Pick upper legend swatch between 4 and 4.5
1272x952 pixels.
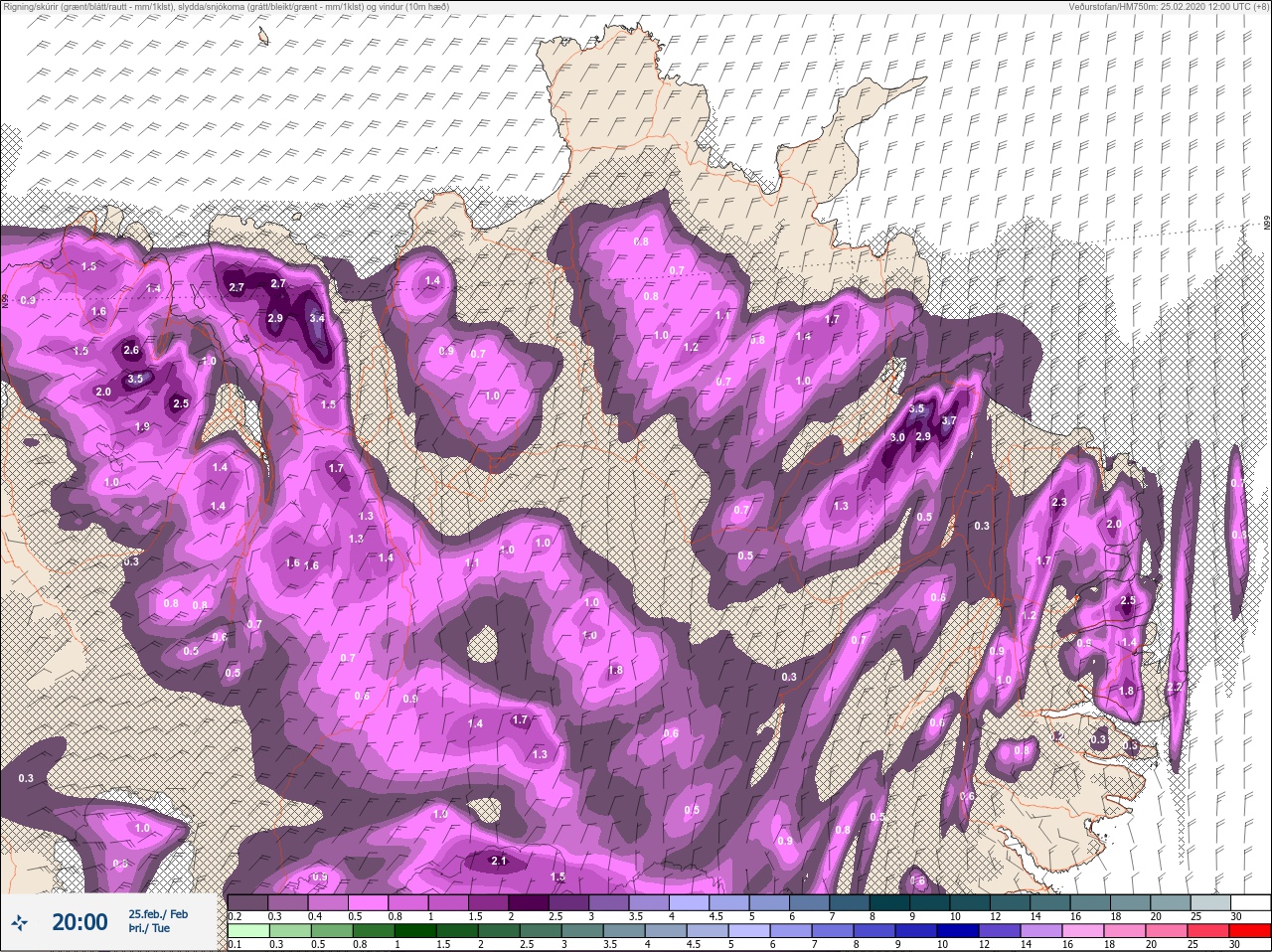tap(690, 902)
